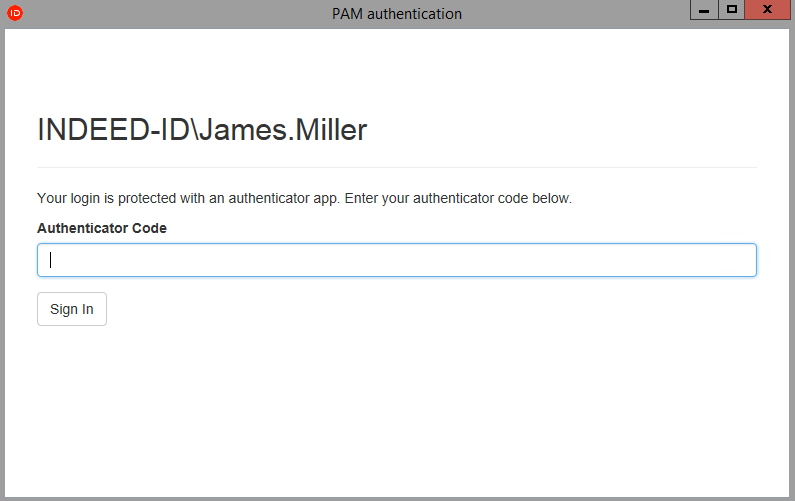
Task: Click the window's bottom gray border
Action: pyautogui.click(x=396, y=498)
